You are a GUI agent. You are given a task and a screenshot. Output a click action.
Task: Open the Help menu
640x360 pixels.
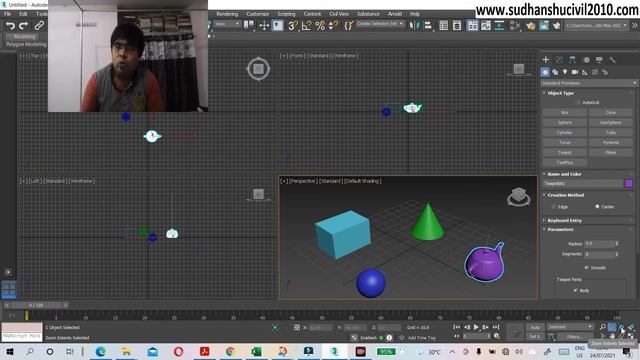click(415, 14)
